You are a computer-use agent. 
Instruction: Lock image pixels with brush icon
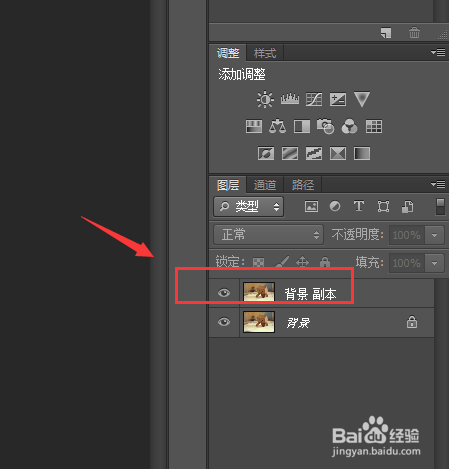281,262
